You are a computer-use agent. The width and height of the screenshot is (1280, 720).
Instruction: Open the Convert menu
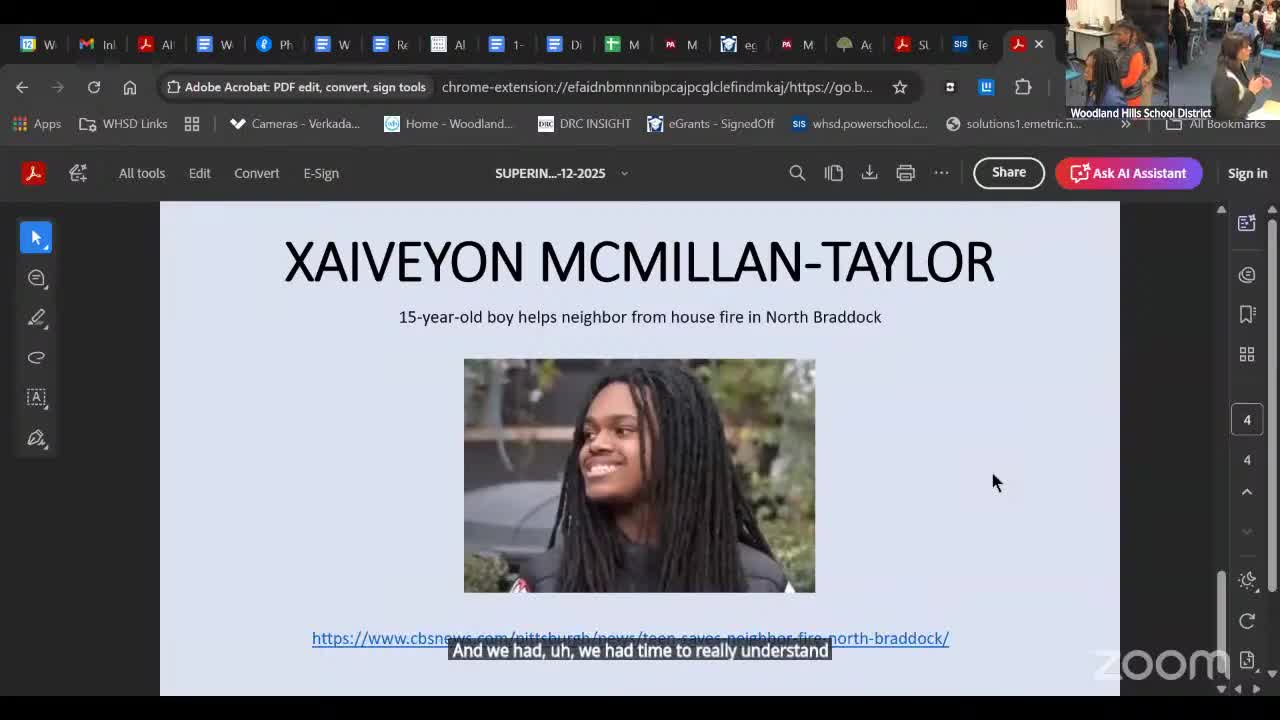click(256, 173)
